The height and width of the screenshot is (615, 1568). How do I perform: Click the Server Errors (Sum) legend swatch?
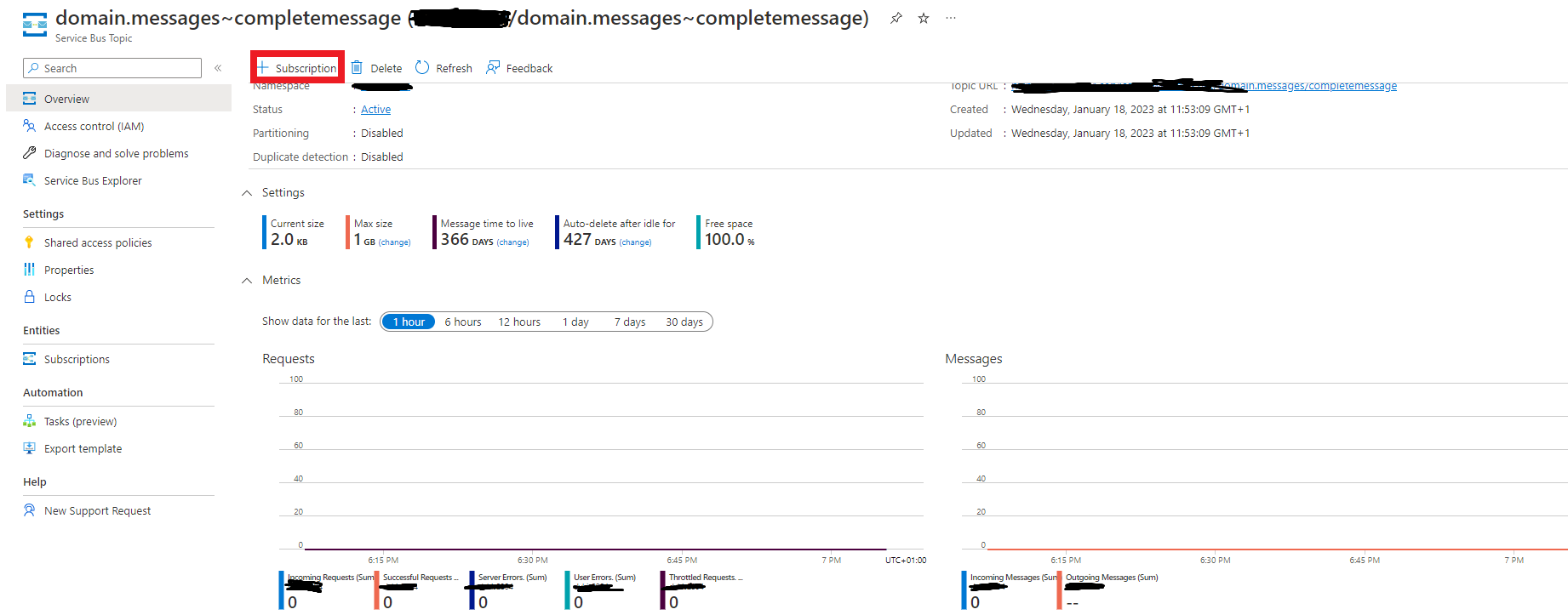(x=472, y=589)
